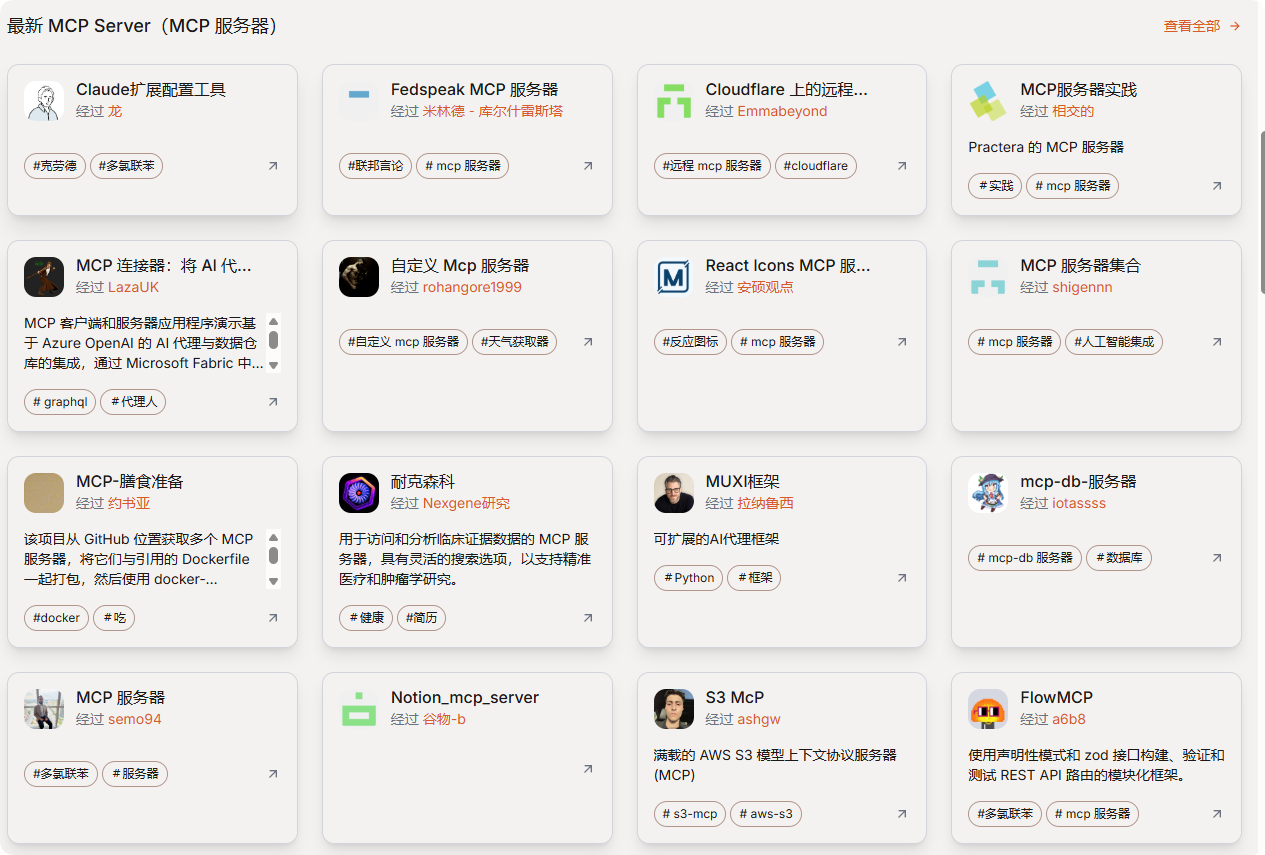Open author link LazaUK
The height and width of the screenshot is (855, 1265).
[x=133, y=287]
